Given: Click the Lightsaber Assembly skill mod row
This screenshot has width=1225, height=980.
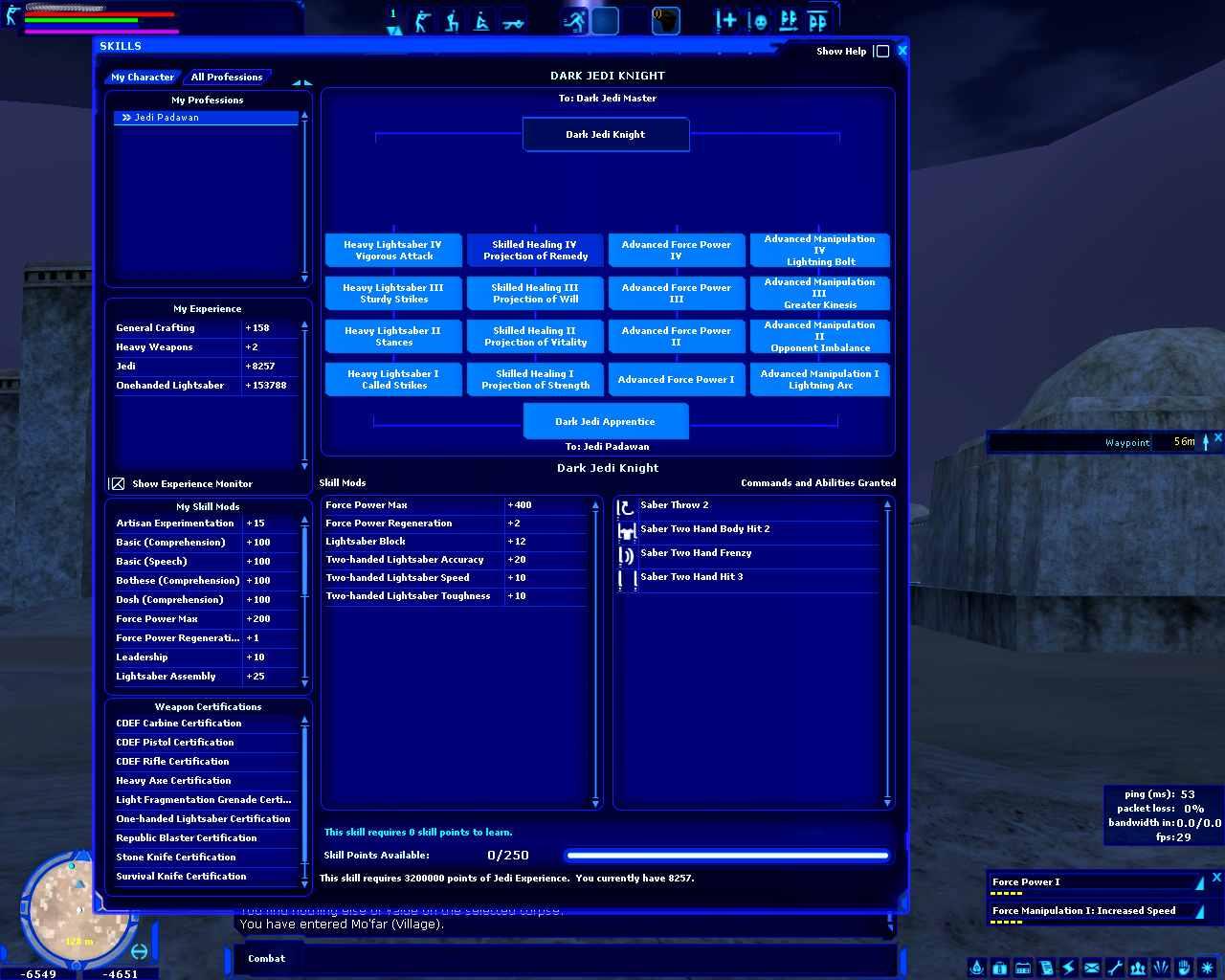Looking at the screenshot, I should pos(207,677).
